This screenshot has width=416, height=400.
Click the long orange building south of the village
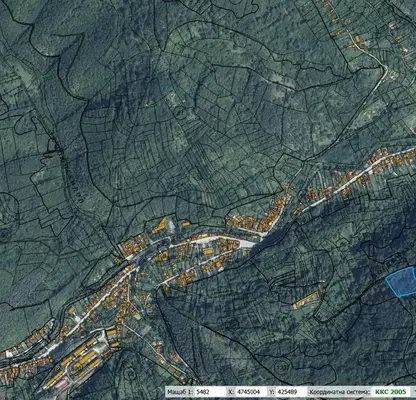[306, 299]
